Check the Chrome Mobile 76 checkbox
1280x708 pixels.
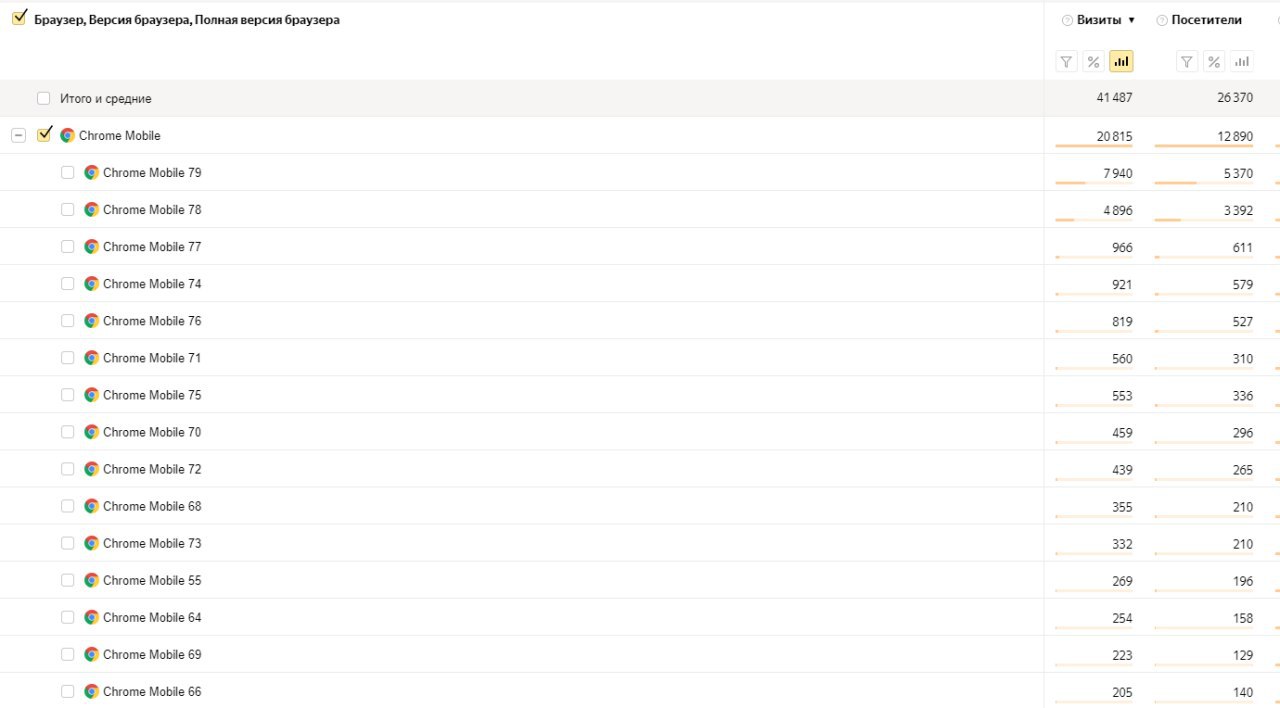tap(67, 320)
